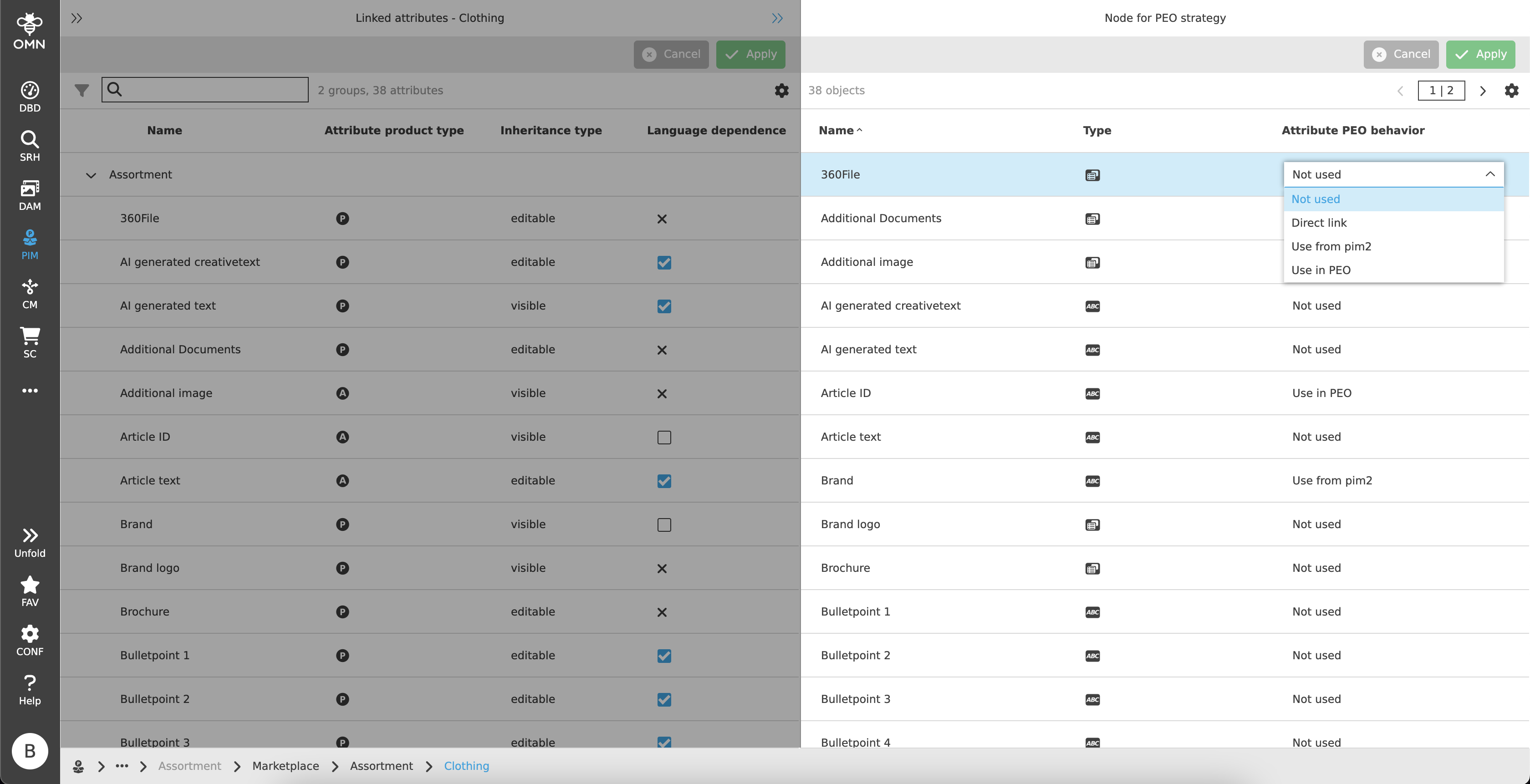This screenshot has height=784, width=1530.
Task: Toggle language dependence checkbox for Article ID
Action: click(664, 437)
